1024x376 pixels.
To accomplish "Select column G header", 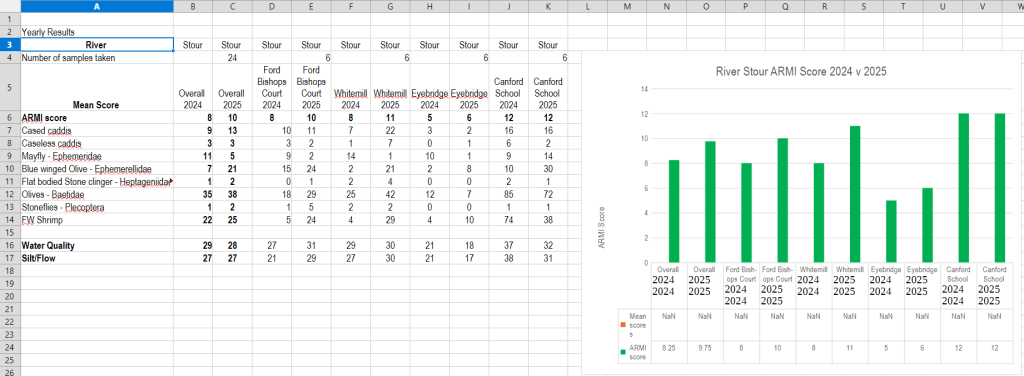I will click(x=390, y=6).
